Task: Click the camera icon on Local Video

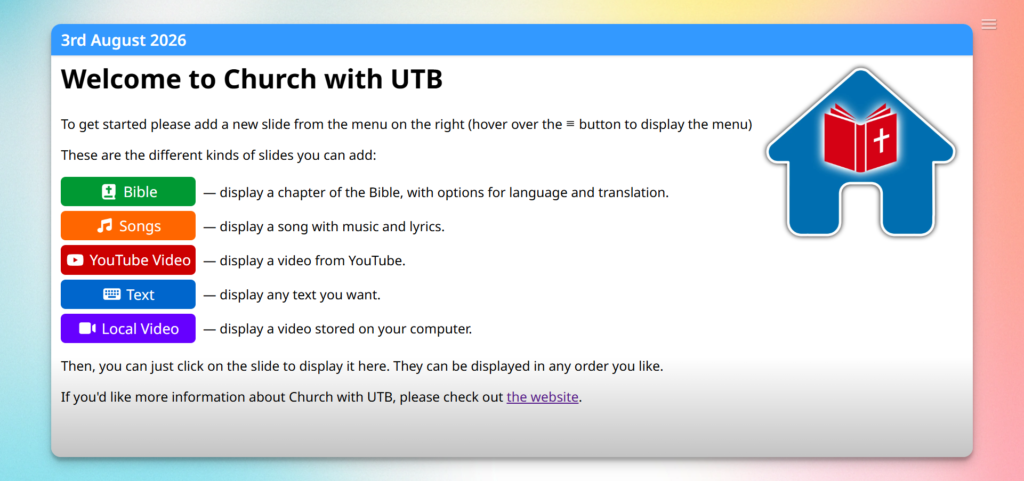Action: 88,328
